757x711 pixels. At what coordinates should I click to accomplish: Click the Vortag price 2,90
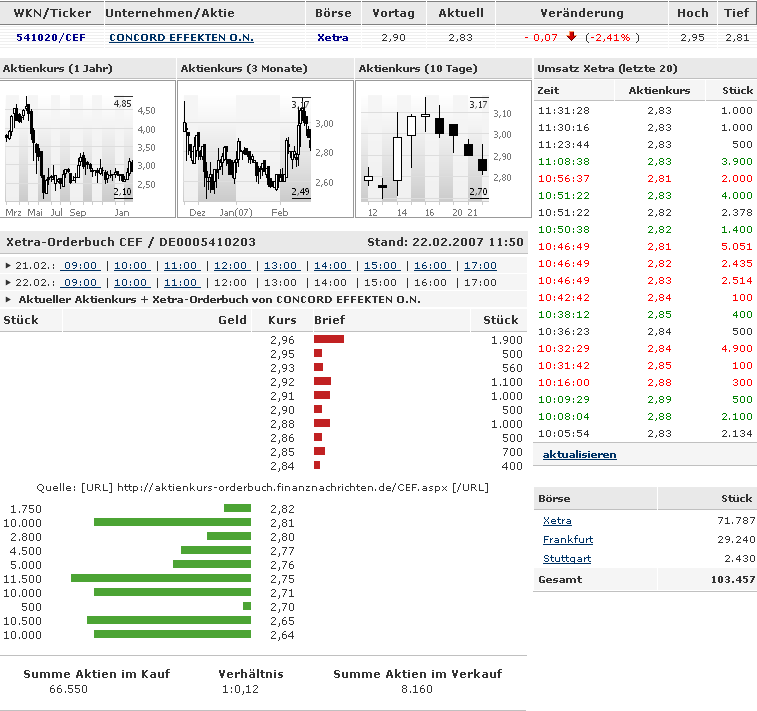(393, 38)
